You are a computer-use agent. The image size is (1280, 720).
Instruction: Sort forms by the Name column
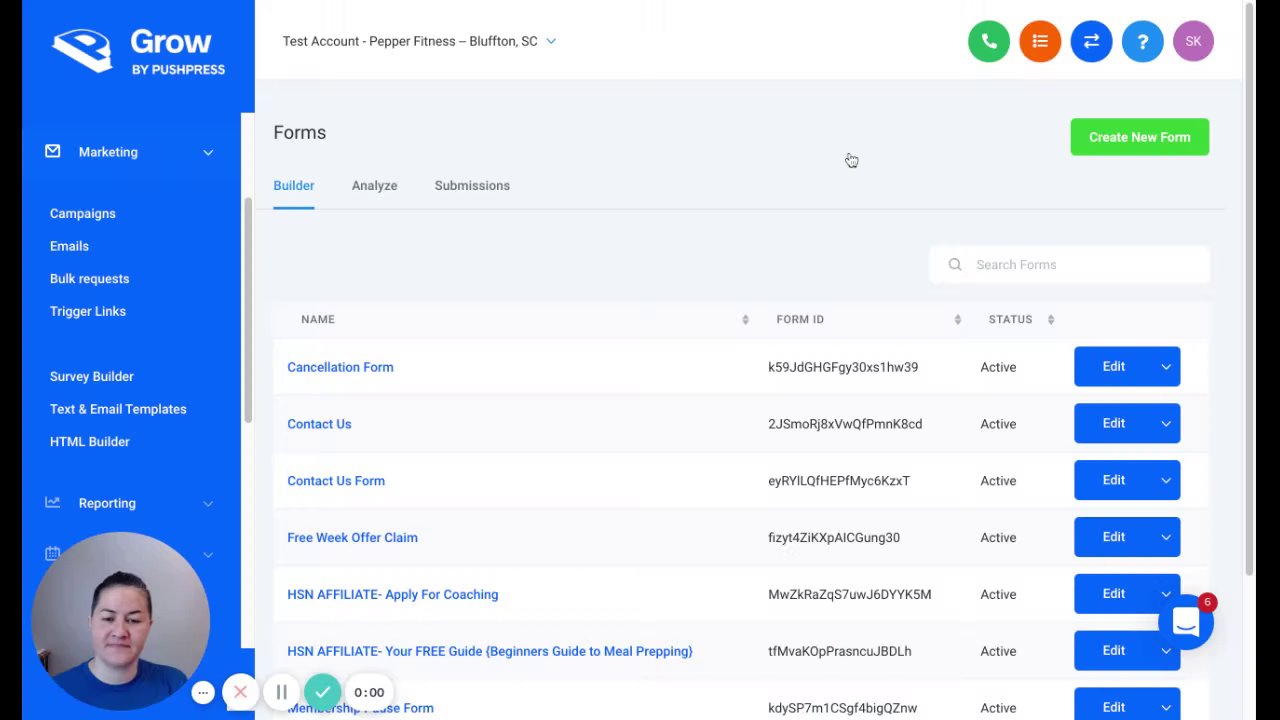(x=745, y=319)
